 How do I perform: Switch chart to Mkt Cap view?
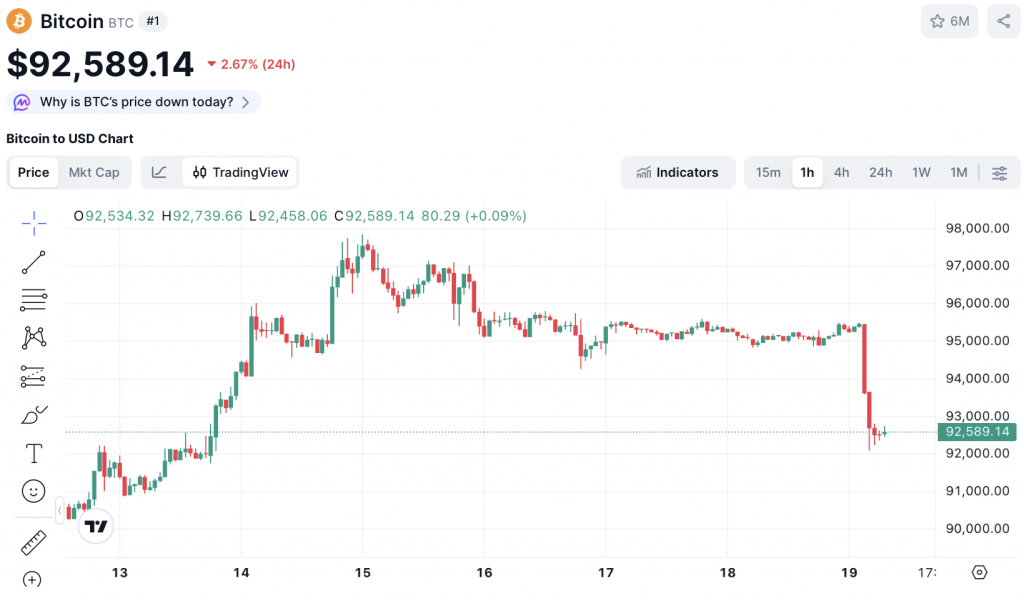pyautogui.click(x=94, y=172)
